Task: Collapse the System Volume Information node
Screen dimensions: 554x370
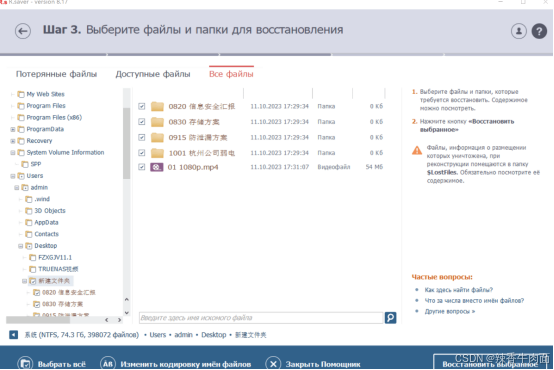Action: coord(13,153)
